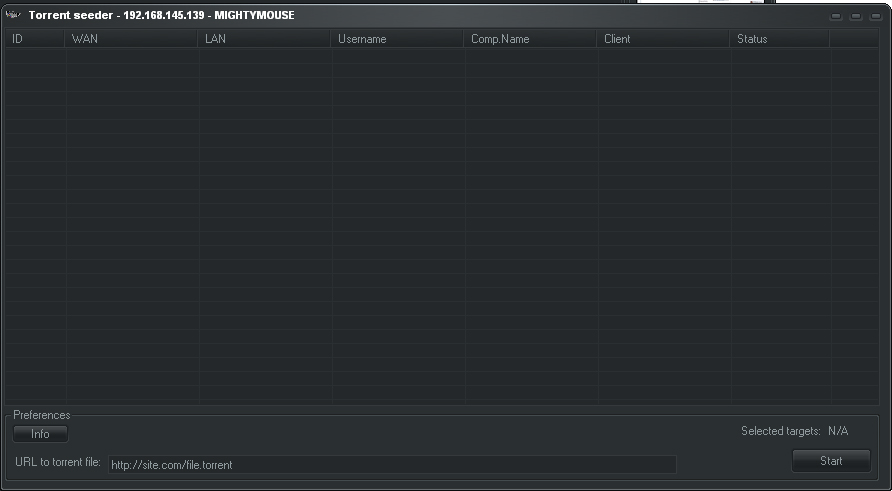Screen dimensions: 892x491
Task: Sort the list by Client column
Action: tap(663, 39)
